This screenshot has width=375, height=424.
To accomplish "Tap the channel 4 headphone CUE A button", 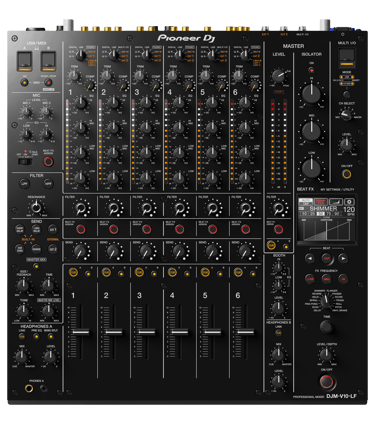I will click(x=172, y=272).
